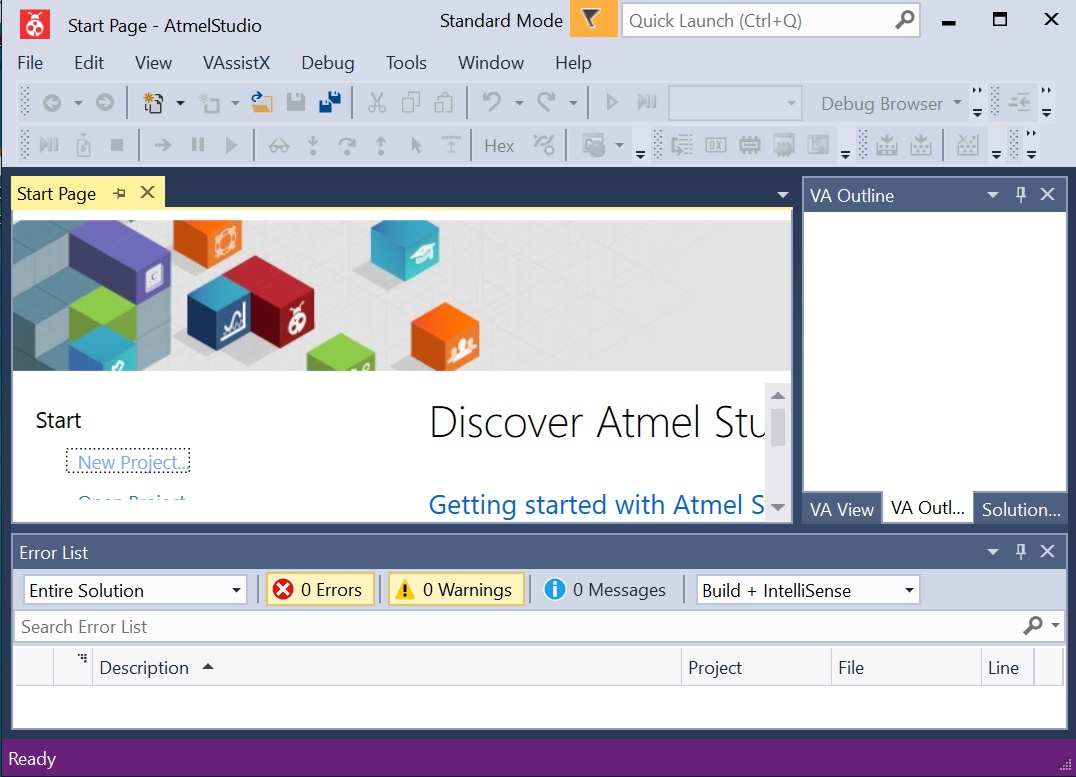Click the Registers 0X toolbar icon
The image size is (1076, 777).
[716, 145]
